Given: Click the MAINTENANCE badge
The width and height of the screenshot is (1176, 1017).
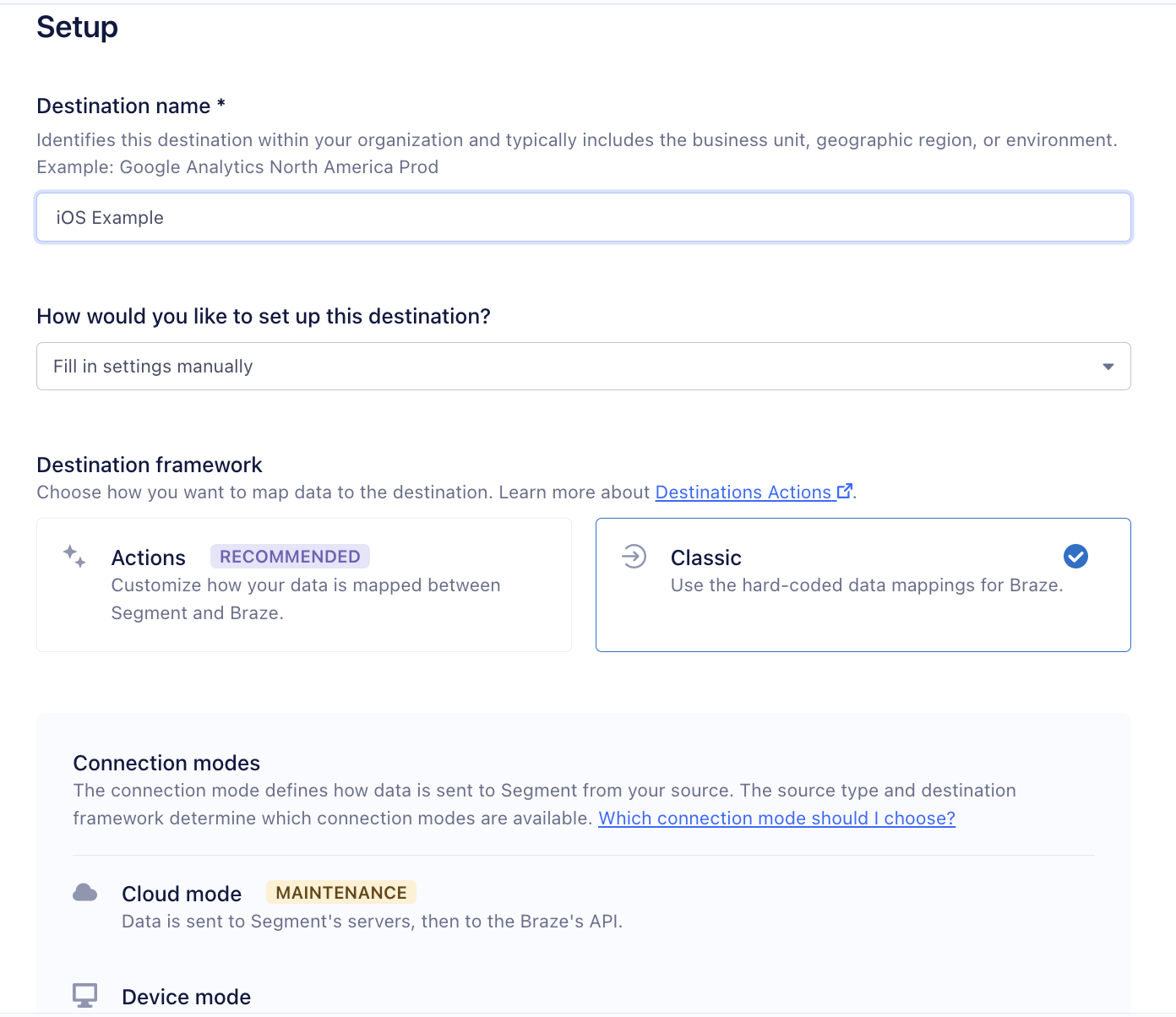Looking at the screenshot, I should coord(341,893).
